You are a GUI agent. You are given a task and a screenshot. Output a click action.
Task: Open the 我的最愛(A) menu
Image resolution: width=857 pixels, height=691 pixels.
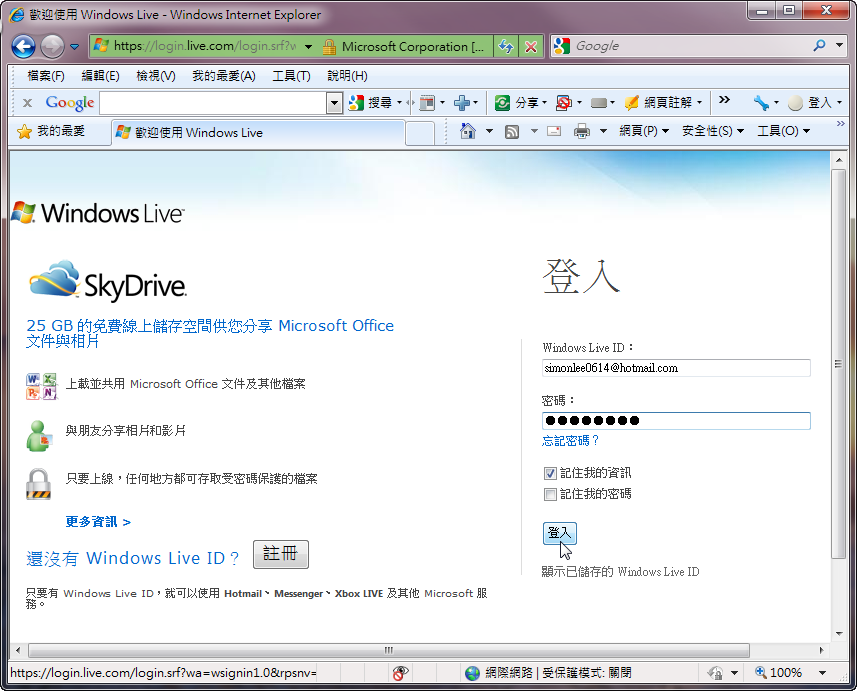(224, 75)
